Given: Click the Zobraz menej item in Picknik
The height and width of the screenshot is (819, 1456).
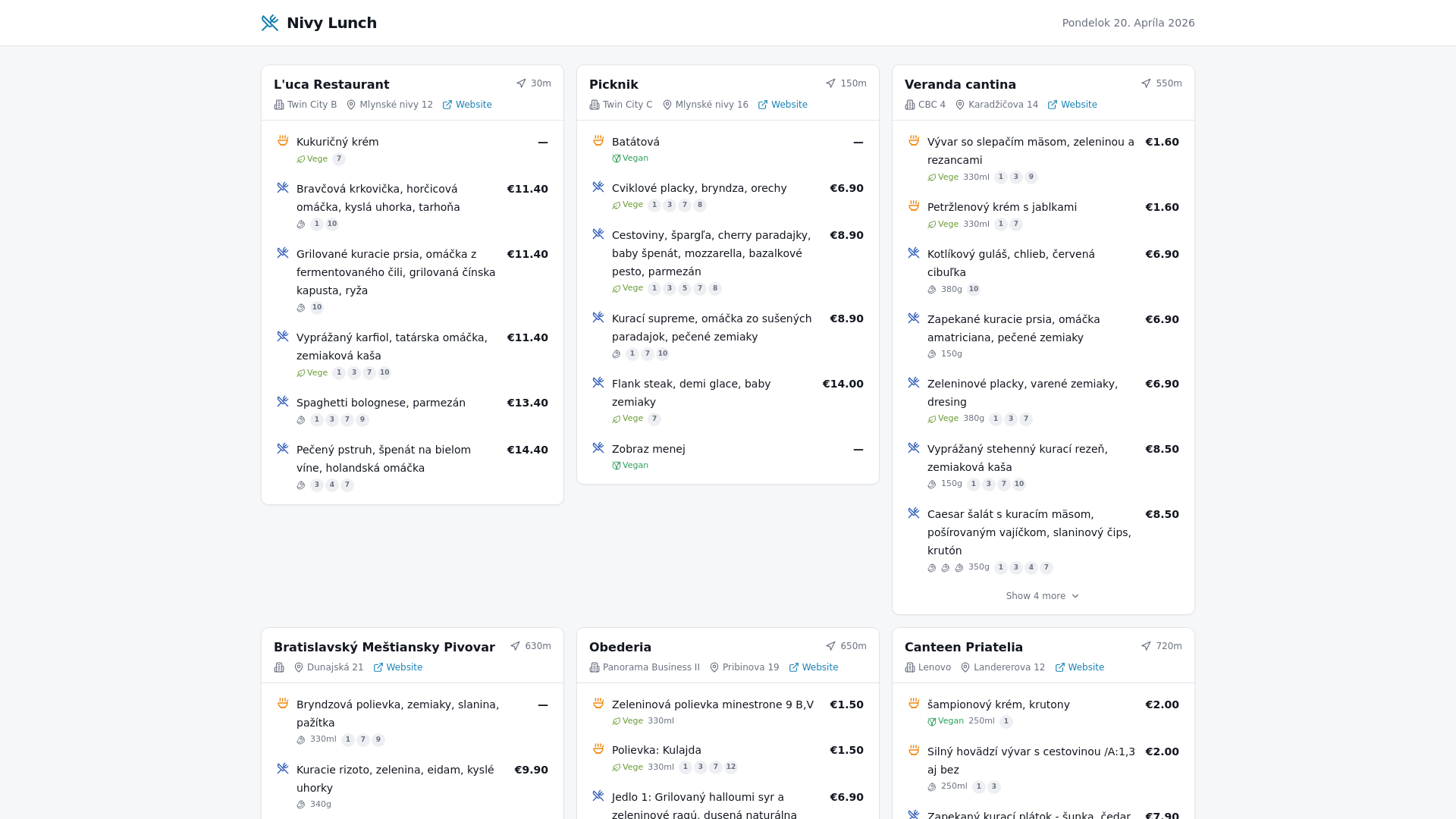Looking at the screenshot, I should tap(648, 449).
